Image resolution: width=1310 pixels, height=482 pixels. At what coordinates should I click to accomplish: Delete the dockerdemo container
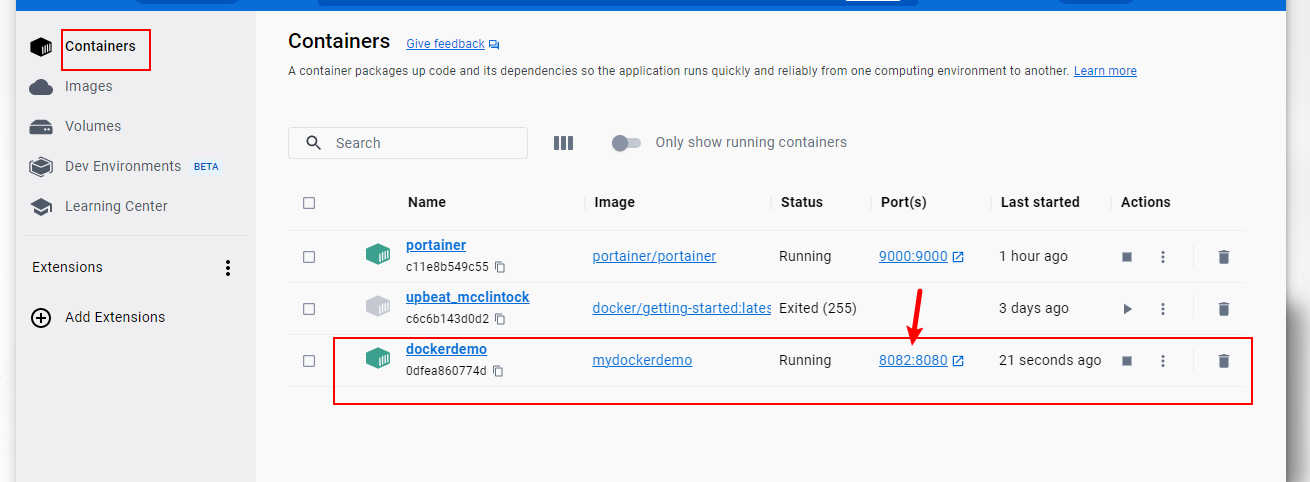[x=1223, y=361]
